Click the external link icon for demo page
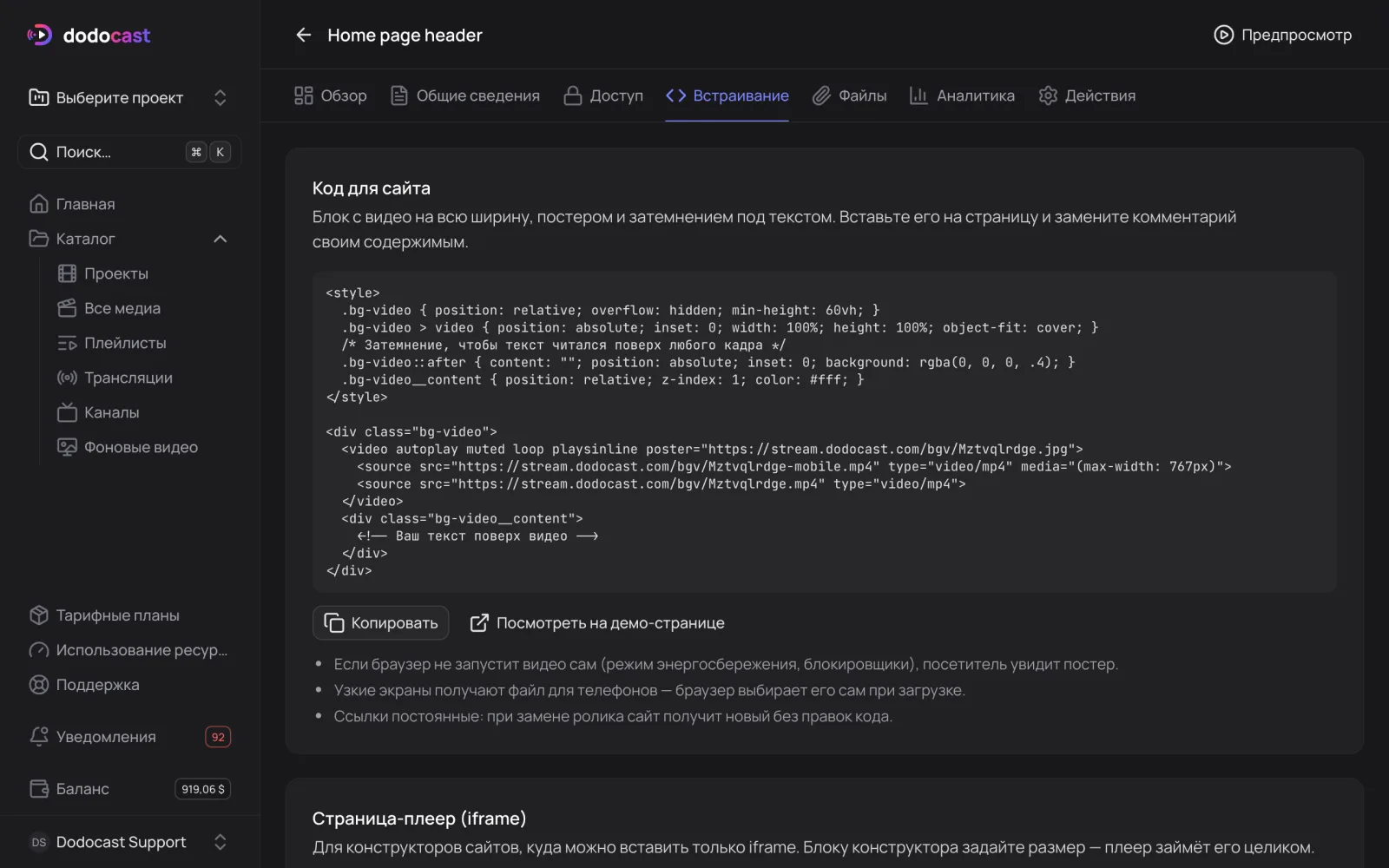The height and width of the screenshot is (868, 1389). coord(479,622)
